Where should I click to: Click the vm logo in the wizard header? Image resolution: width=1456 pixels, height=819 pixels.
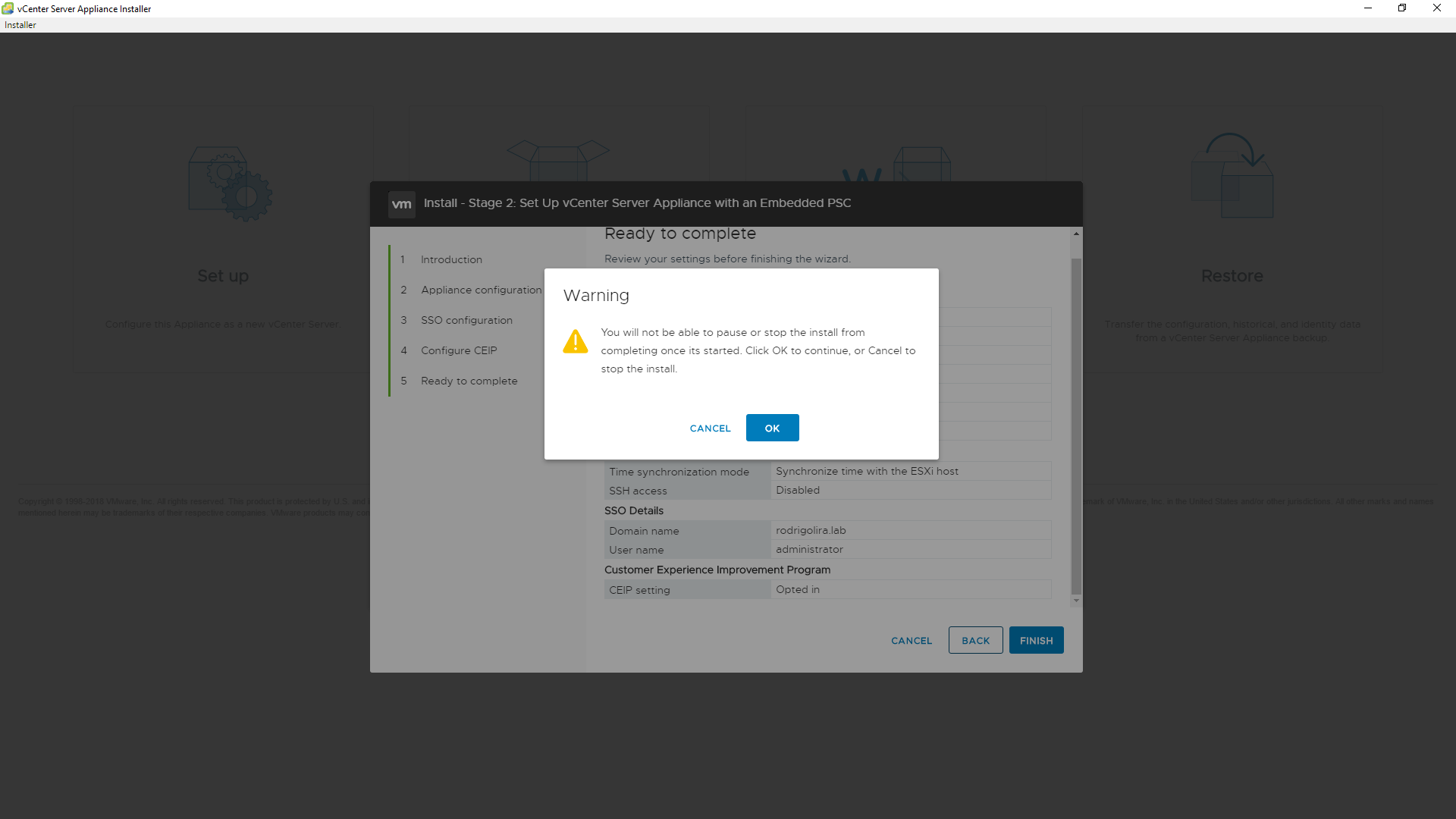401,204
